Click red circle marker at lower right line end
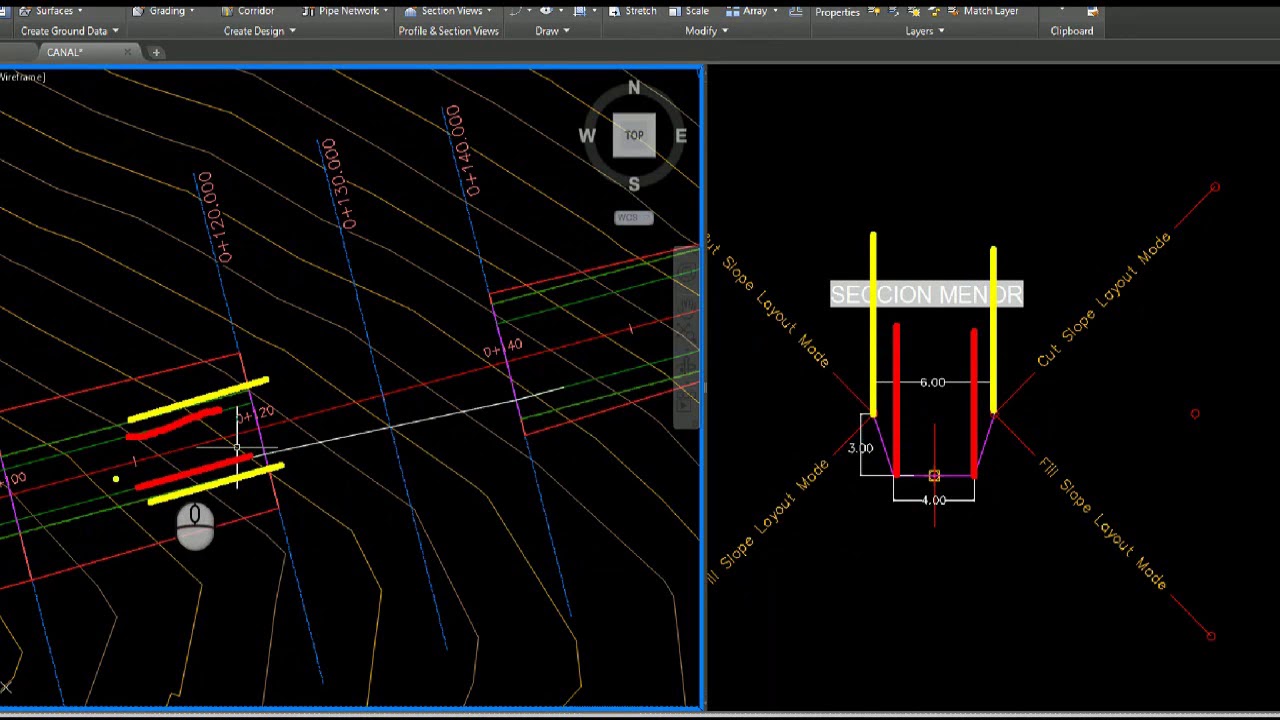This screenshot has width=1280, height=720. coord(1211,635)
